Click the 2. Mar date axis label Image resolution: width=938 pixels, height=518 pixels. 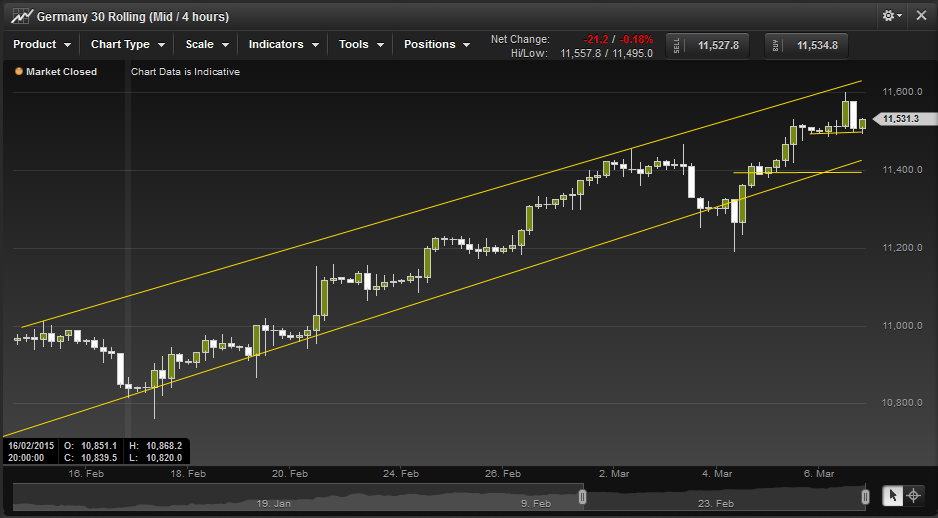coord(614,474)
